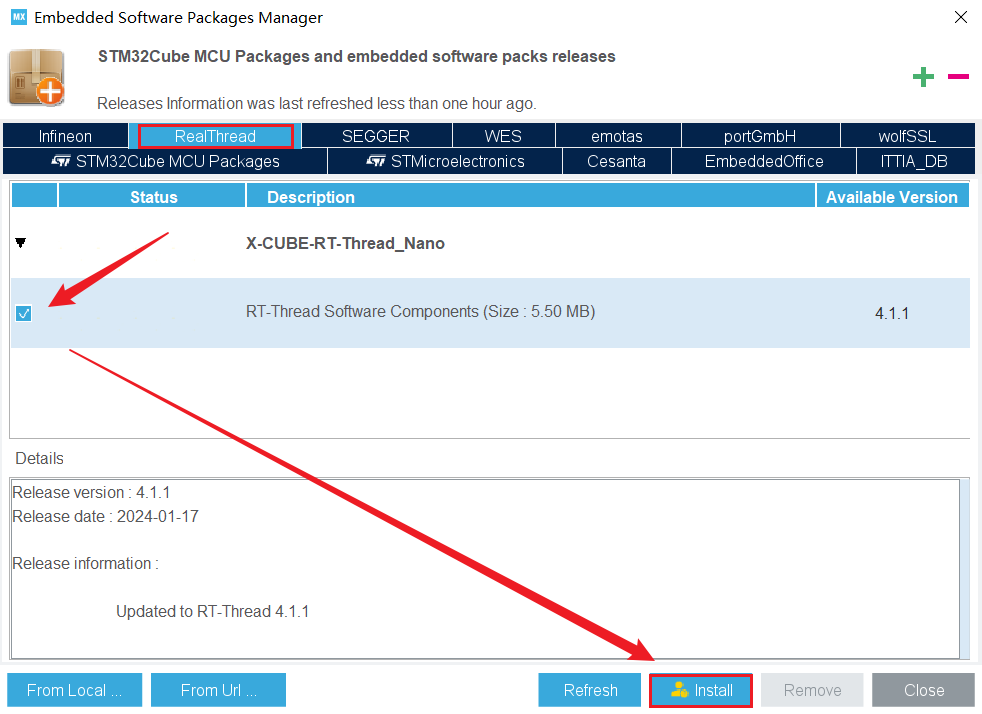Click the Install button
982x714 pixels.
(700, 690)
